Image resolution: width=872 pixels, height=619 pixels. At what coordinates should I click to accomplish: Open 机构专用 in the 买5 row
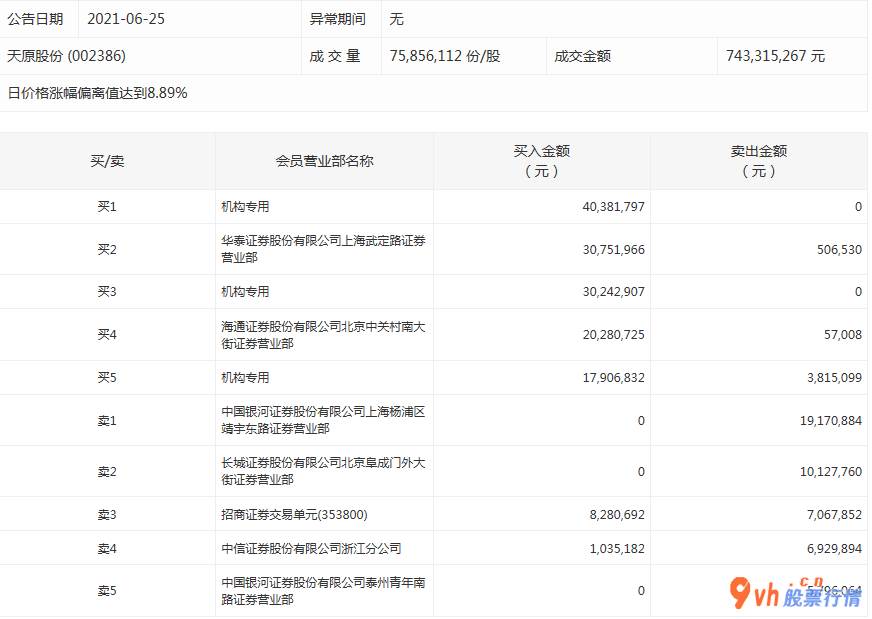[x=246, y=378]
